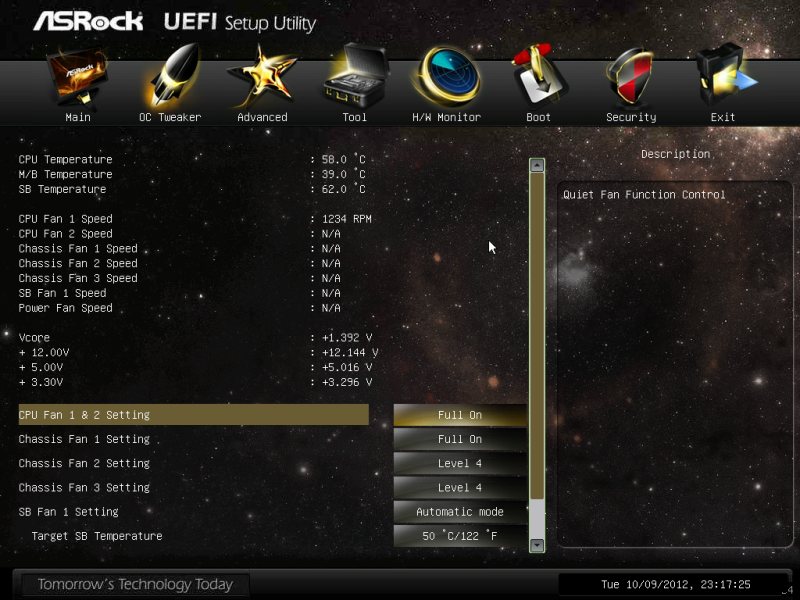Click the + 3.30V voltage row
800x600 pixels.
[x=195, y=382]
